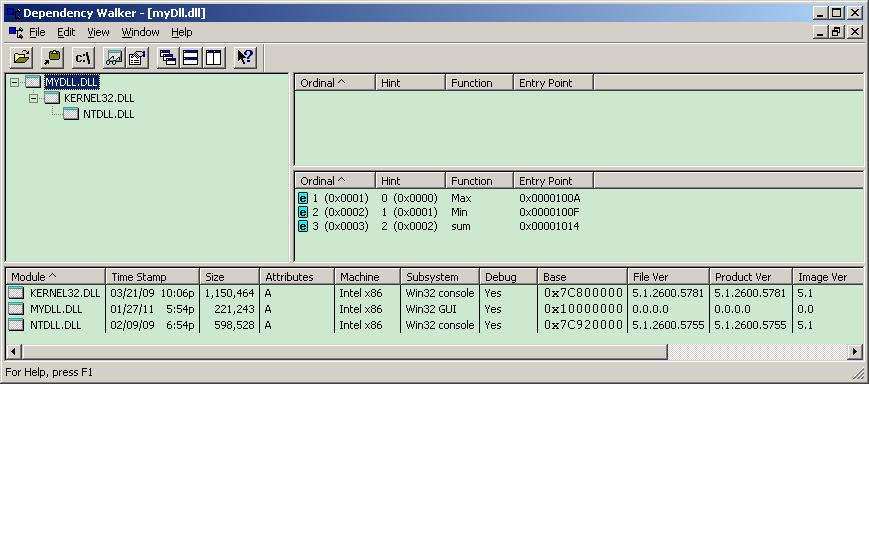Screen dimensions: 869x540
Task: Click the horizontal scrollbar right arrow
Action: [x=854, y=352]
